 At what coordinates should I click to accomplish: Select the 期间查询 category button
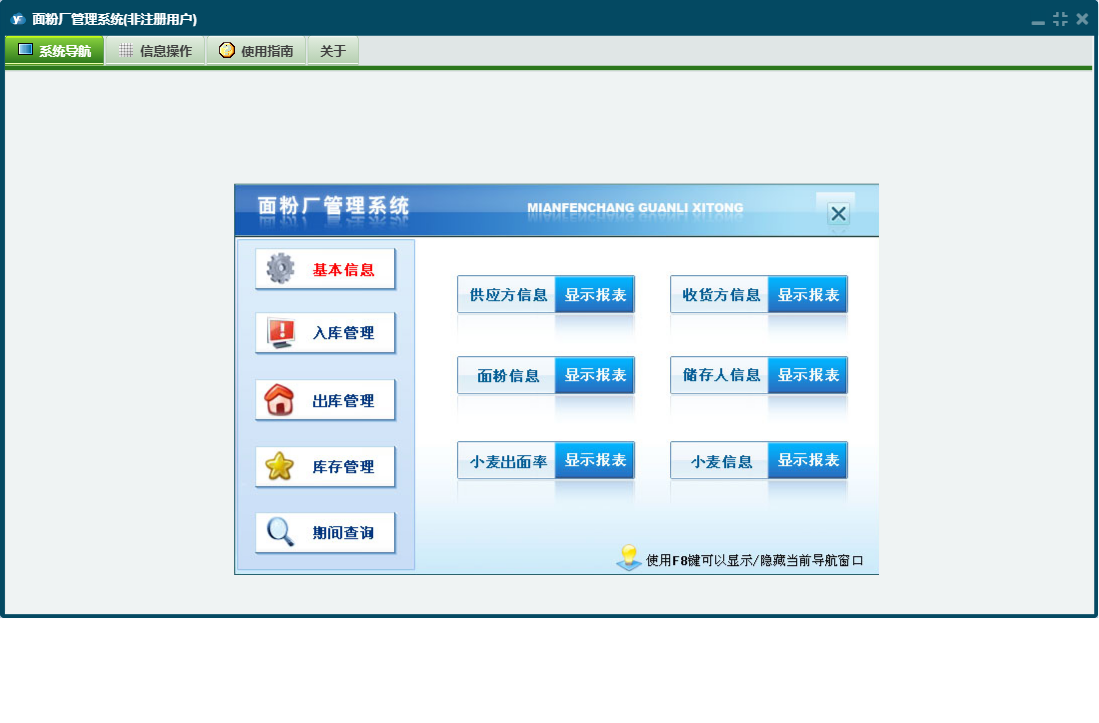pyautogui.click(x=325, y=532)
